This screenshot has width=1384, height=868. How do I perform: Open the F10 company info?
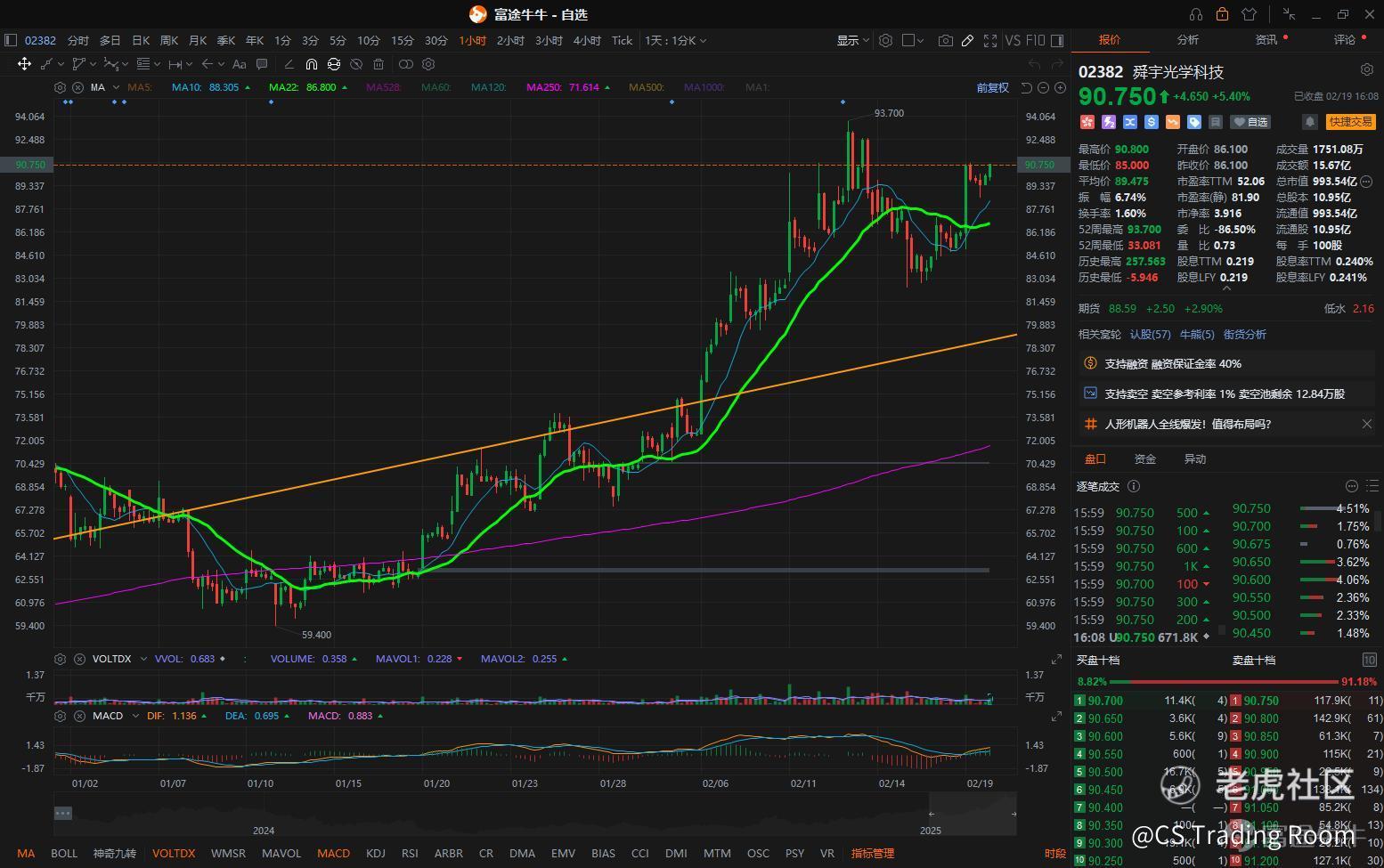coord(1035,40)
